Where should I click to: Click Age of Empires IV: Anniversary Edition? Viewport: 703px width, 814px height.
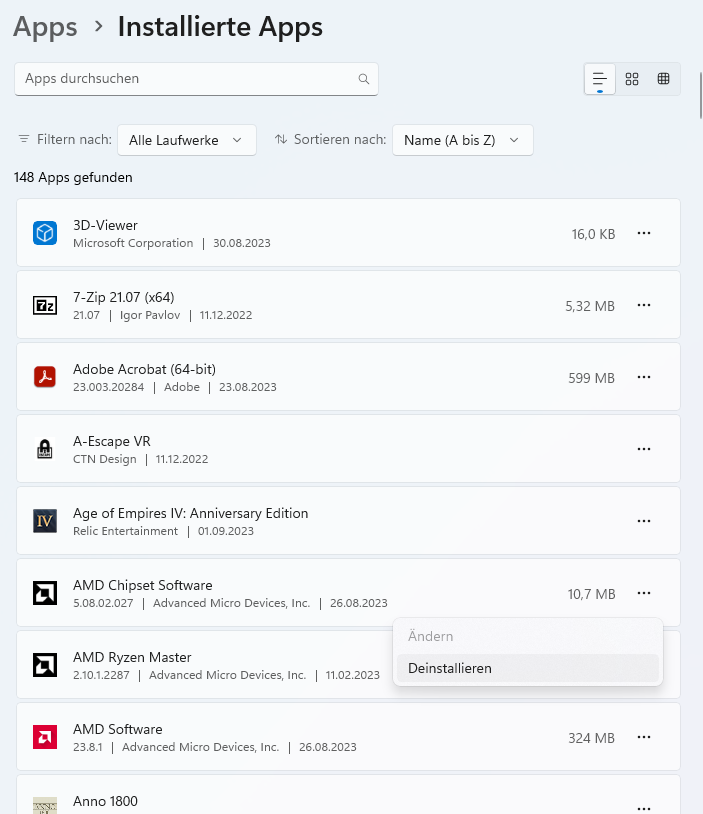(x=191, y=513)
